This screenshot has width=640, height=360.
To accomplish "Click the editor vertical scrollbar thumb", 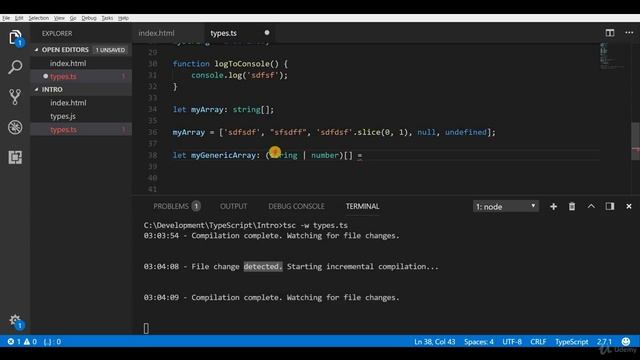I will click(x=635, y=141).
